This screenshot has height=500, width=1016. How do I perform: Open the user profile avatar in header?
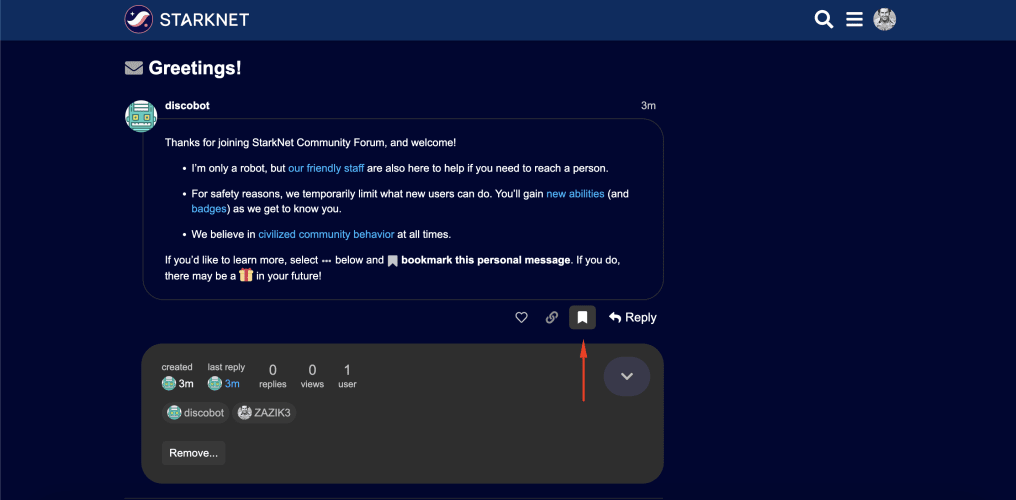pos(884,19)
